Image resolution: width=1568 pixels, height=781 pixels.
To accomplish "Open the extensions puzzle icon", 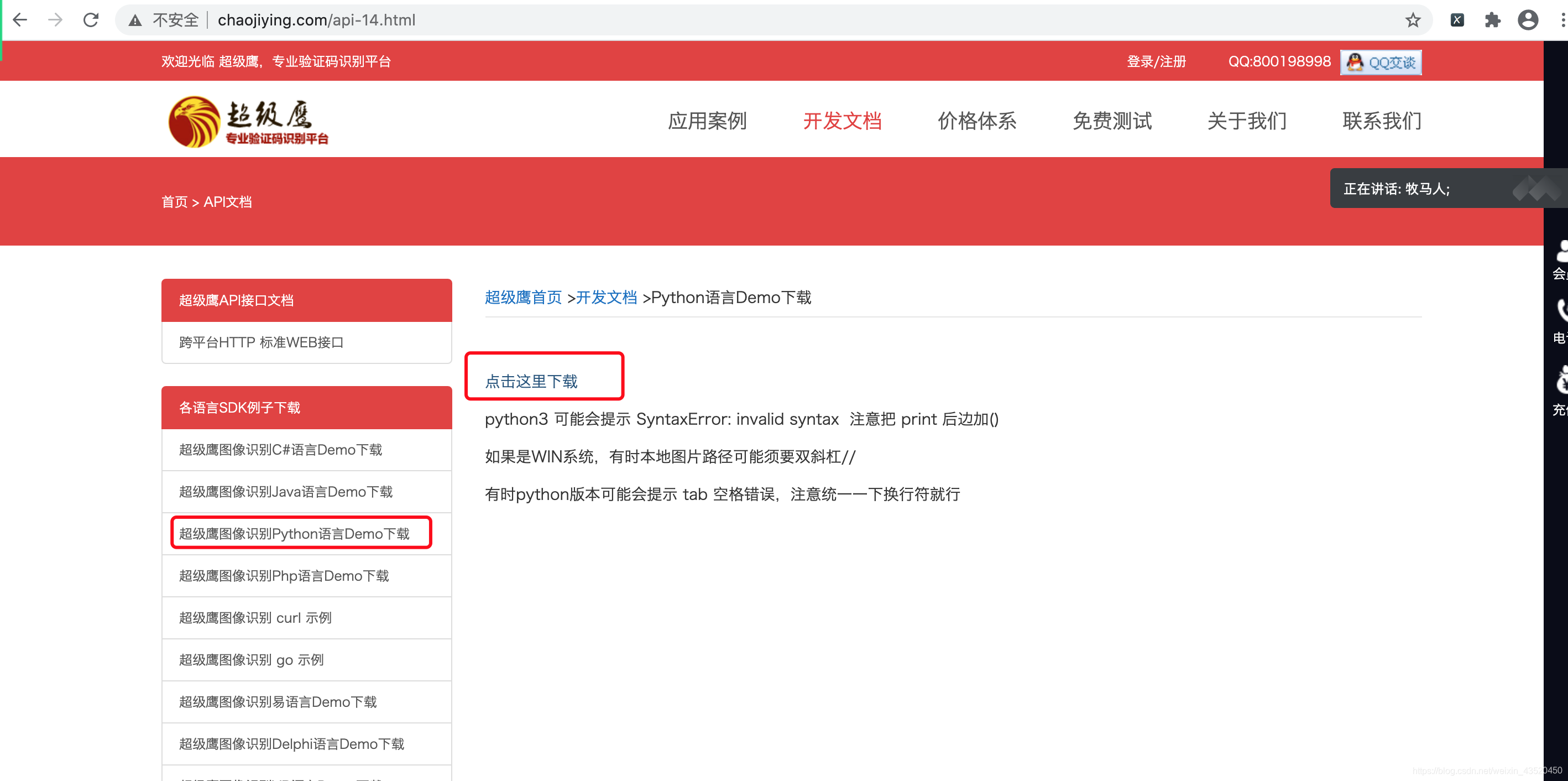I will 1492,20.
